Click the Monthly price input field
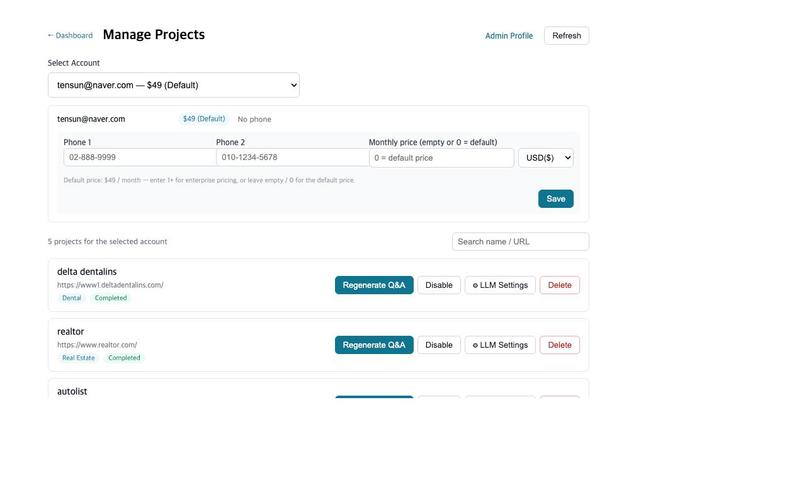806x504 pixels. (441, 158)
